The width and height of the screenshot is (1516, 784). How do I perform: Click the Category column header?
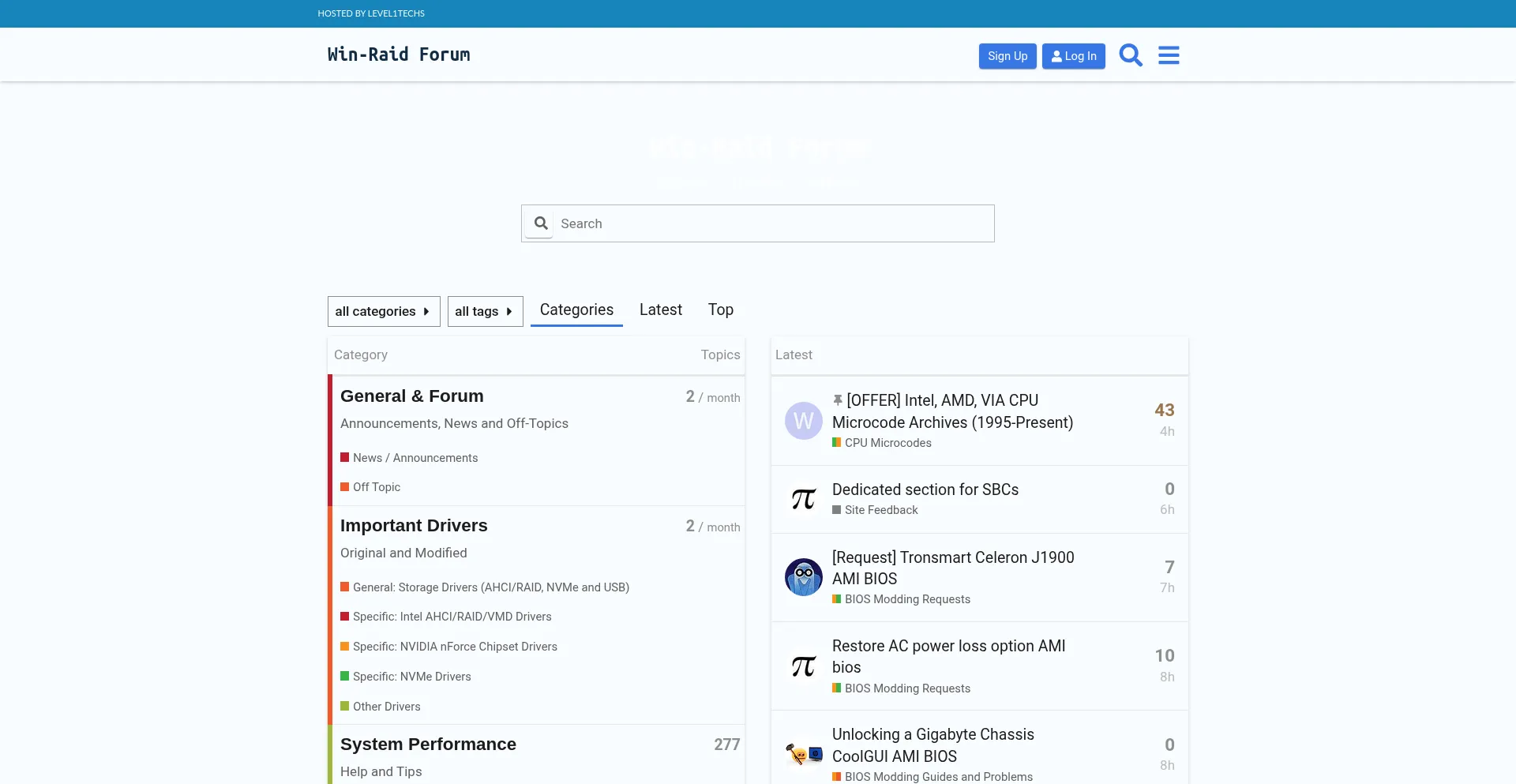pos(361,354)
